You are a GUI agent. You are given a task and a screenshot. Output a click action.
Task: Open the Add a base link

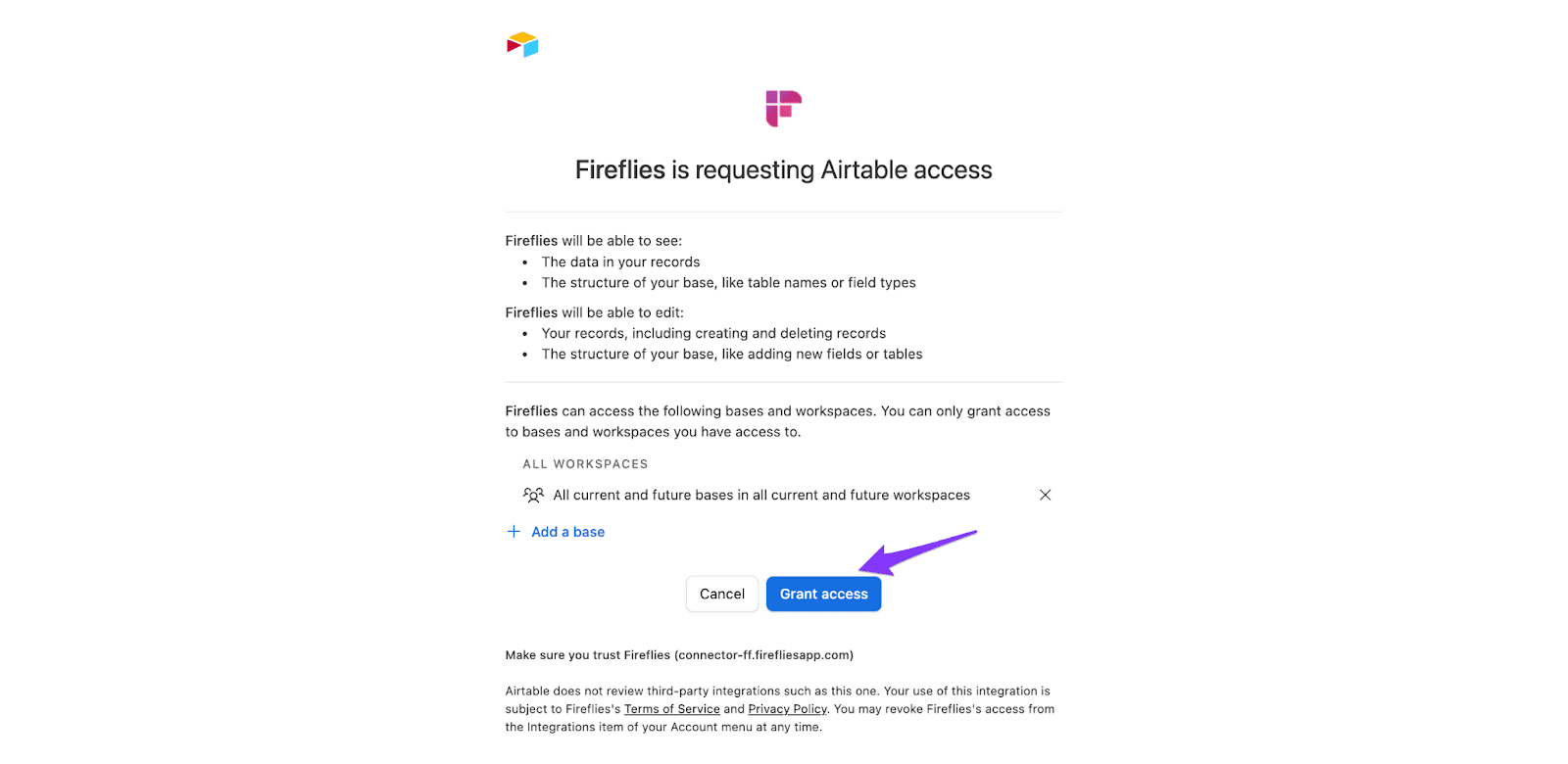click(x=567, y=532)
